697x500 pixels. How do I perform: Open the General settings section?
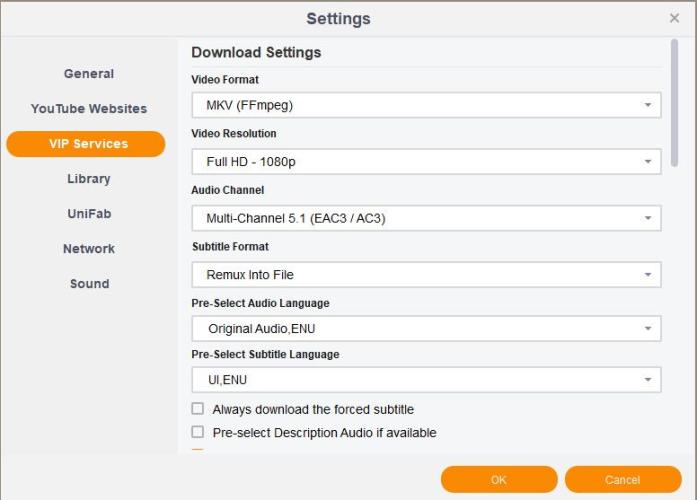pos(89,74)
